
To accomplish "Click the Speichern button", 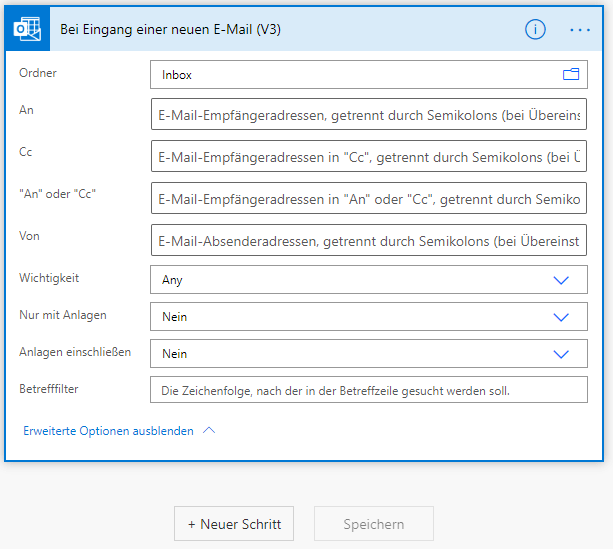I will (x=374, y=524).
